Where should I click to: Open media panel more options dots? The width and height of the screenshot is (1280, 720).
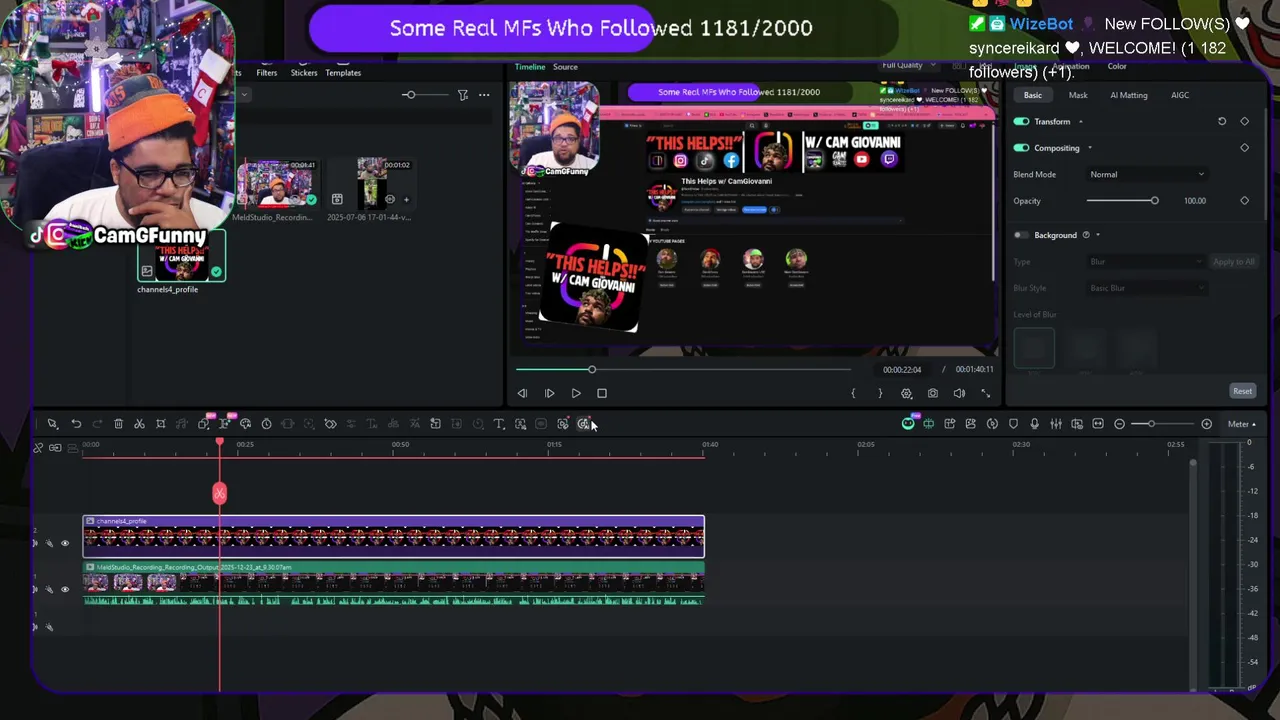484,95
